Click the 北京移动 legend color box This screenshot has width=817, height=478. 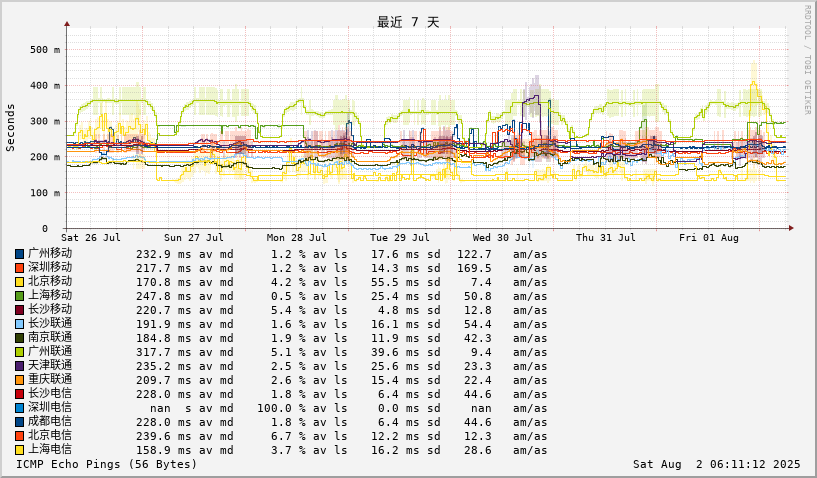19,283
